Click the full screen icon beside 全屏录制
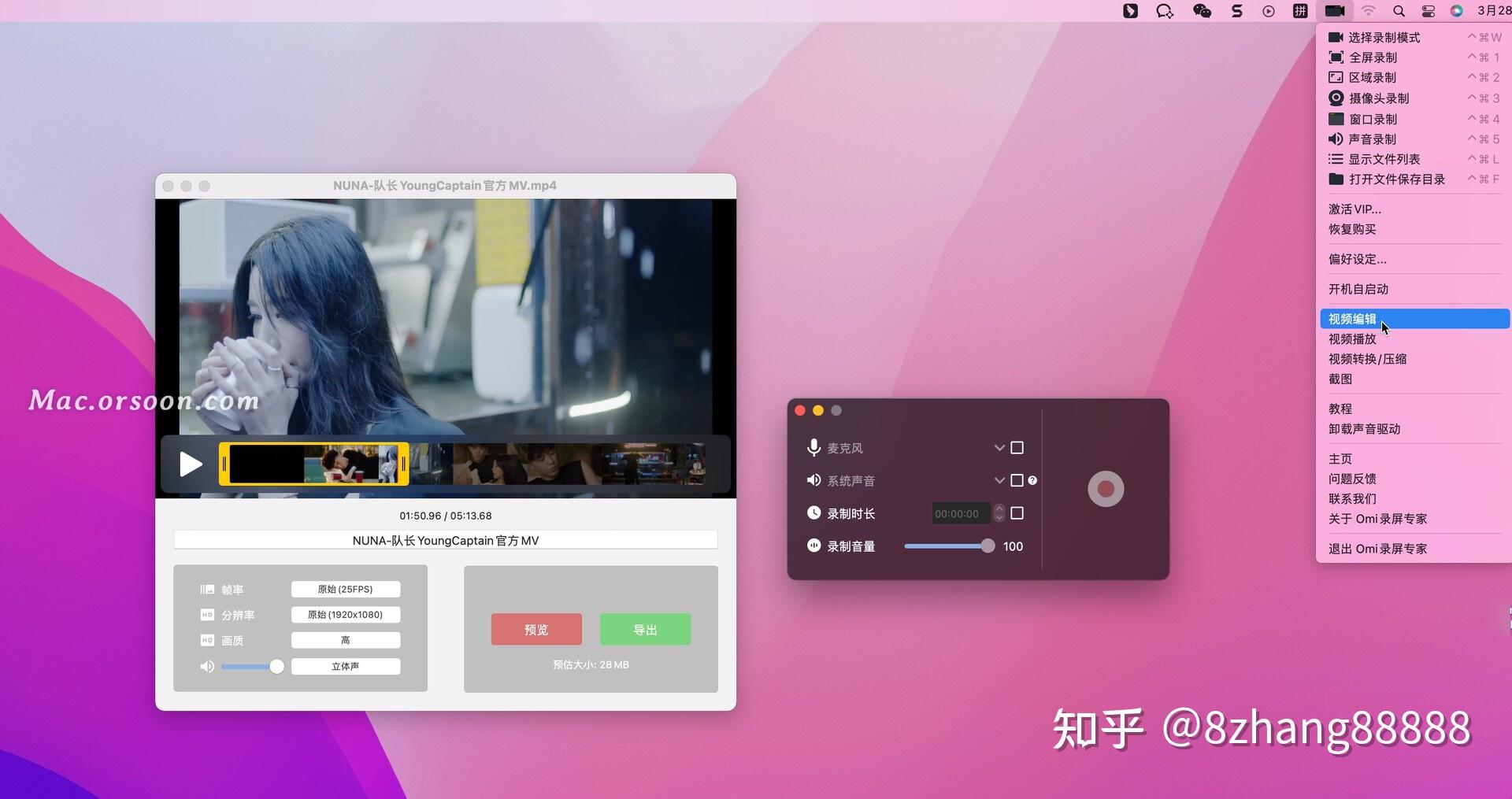The width and height of the screenshot is (1512, 799). pyautogui.click(x=1336, y=57)
